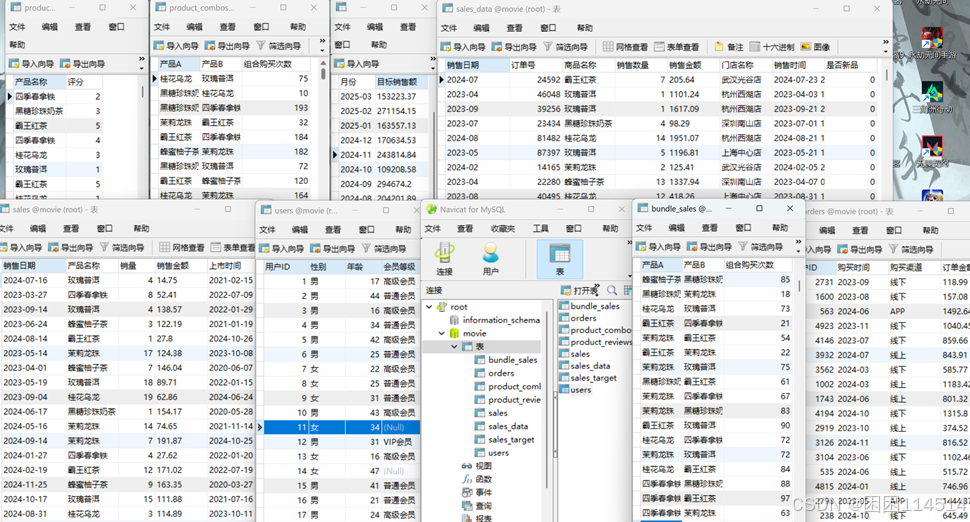The image size is (970, 522).
Task: Select orders in the Navicat object list
Action: point(583,318)
